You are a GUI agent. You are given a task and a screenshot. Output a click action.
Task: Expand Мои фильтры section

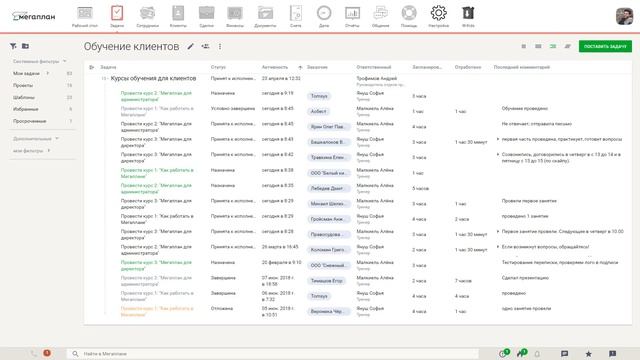pyautogui.click(x=31, y=151)
